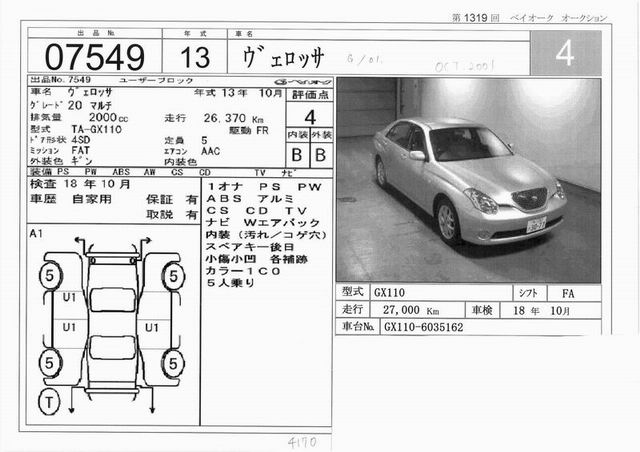Click the displacement value 2000cc
This screenshot has width=640, height=452.
[x=108, y=118]
